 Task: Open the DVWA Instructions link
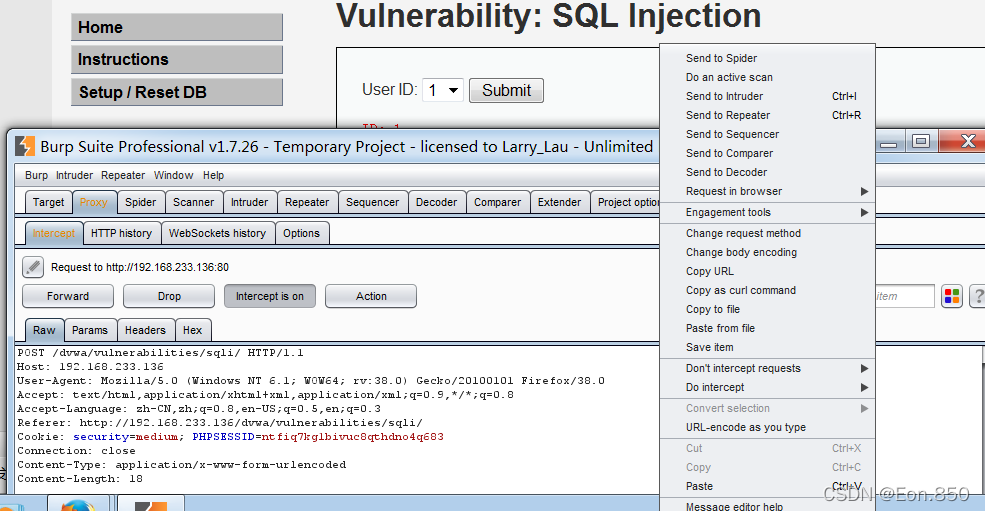coord(177,59)
